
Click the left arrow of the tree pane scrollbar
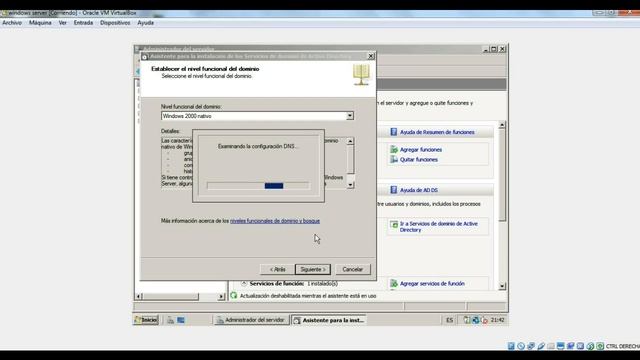[x=139, y=297]
